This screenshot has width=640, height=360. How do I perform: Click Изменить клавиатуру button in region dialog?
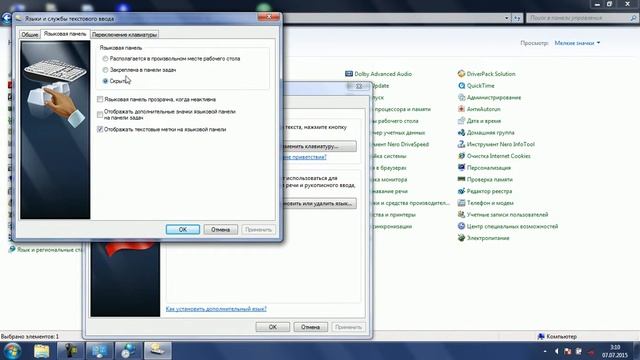coord(319,146)
